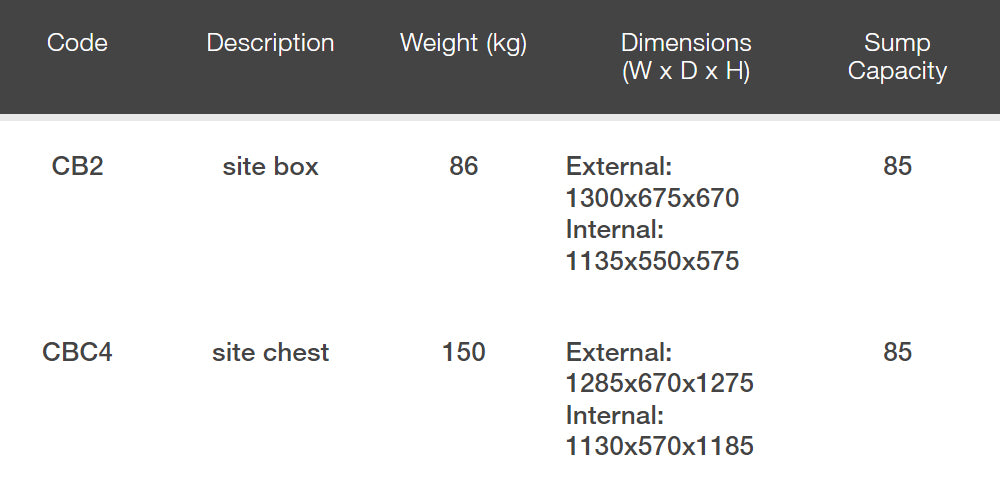Click the sump capacity 85 for CBC4
The width and height of the screenshot is (1000, 488).
point(897,352)
